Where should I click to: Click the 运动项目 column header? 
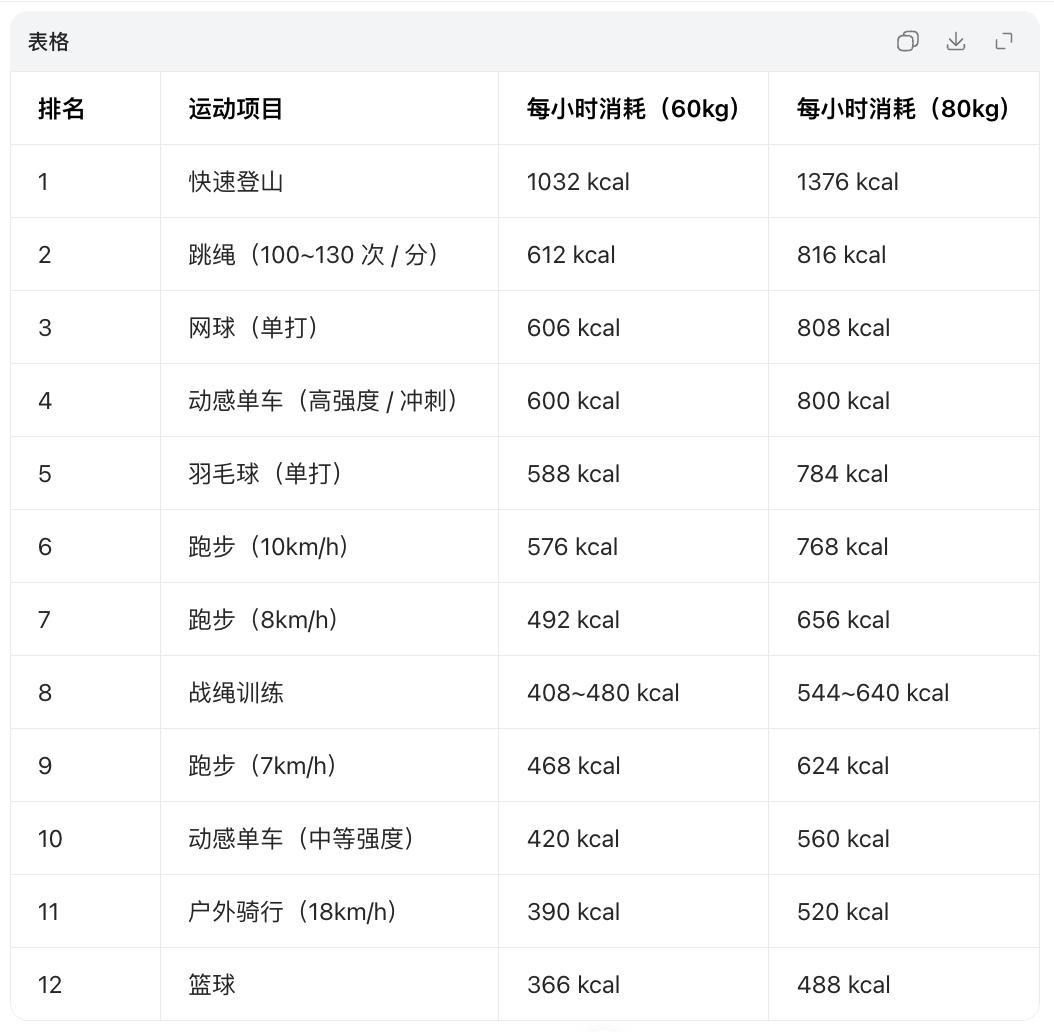tap(236, 109)
